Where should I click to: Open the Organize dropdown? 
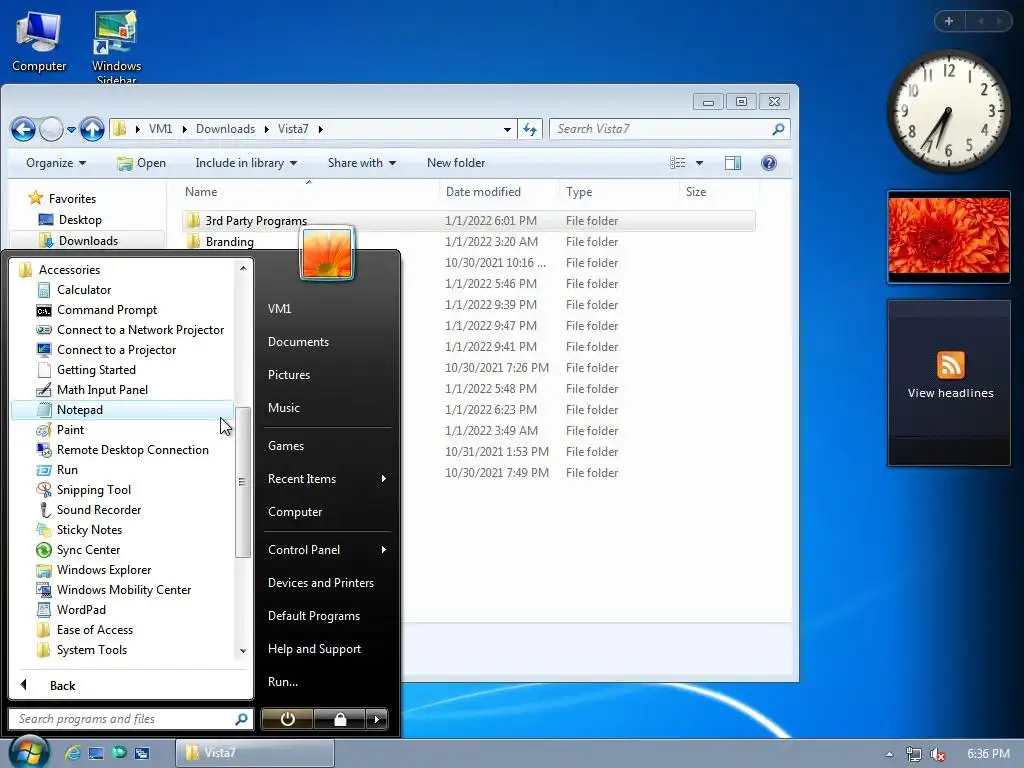pyautogui.click(x=56, y=163)
